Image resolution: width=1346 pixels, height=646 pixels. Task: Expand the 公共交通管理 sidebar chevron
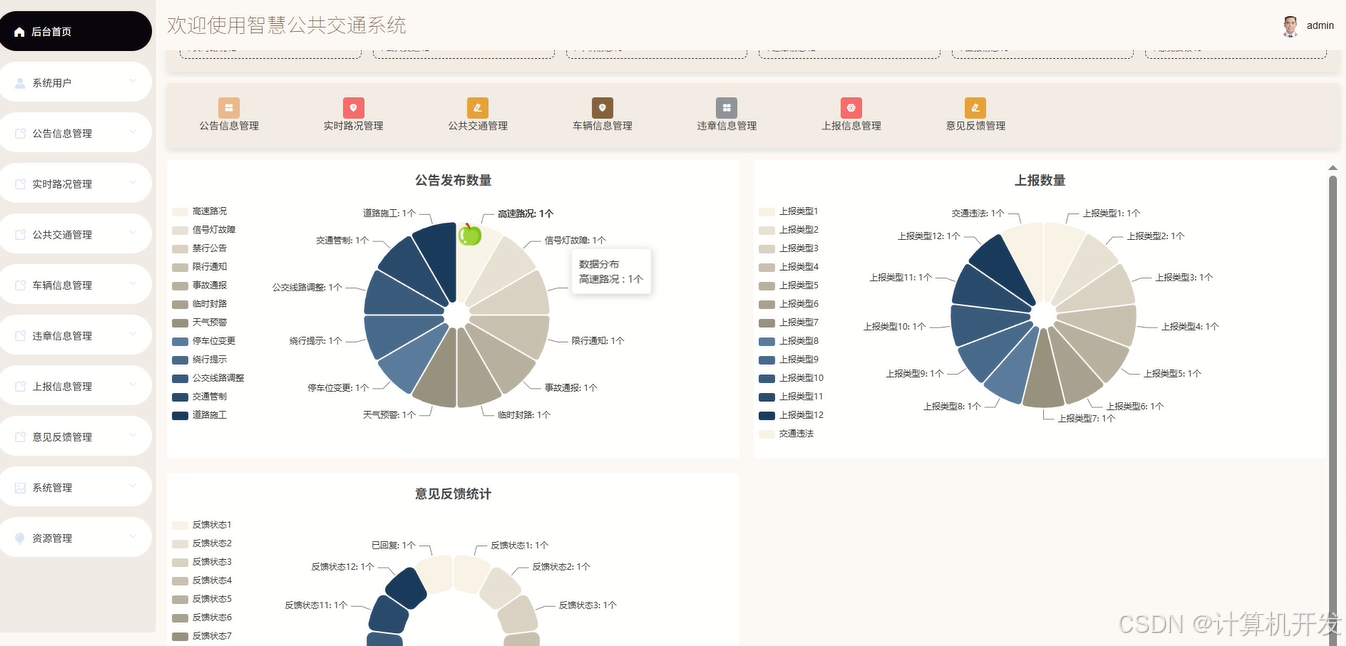[x=133, y=232]
